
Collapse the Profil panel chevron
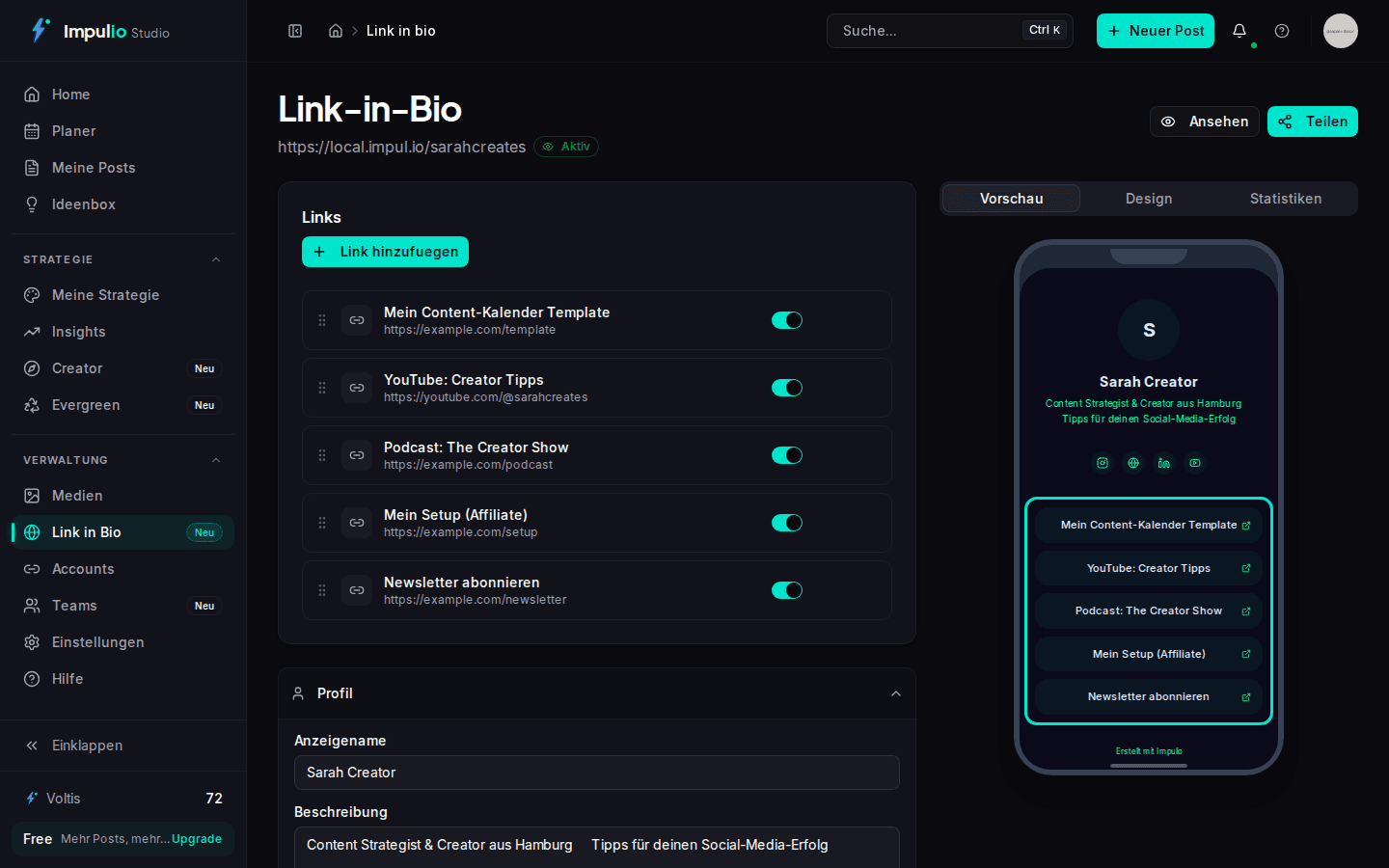coord(896,693)
